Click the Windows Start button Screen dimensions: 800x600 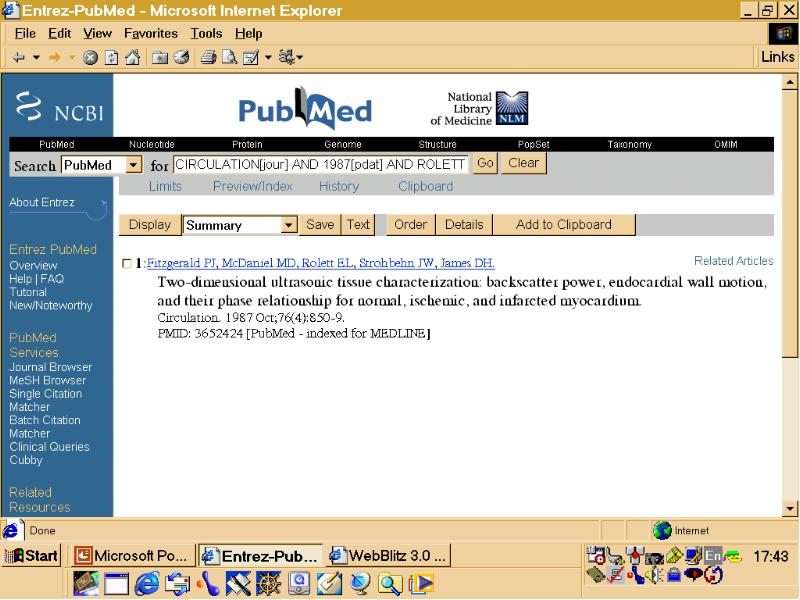click(32, 556)
